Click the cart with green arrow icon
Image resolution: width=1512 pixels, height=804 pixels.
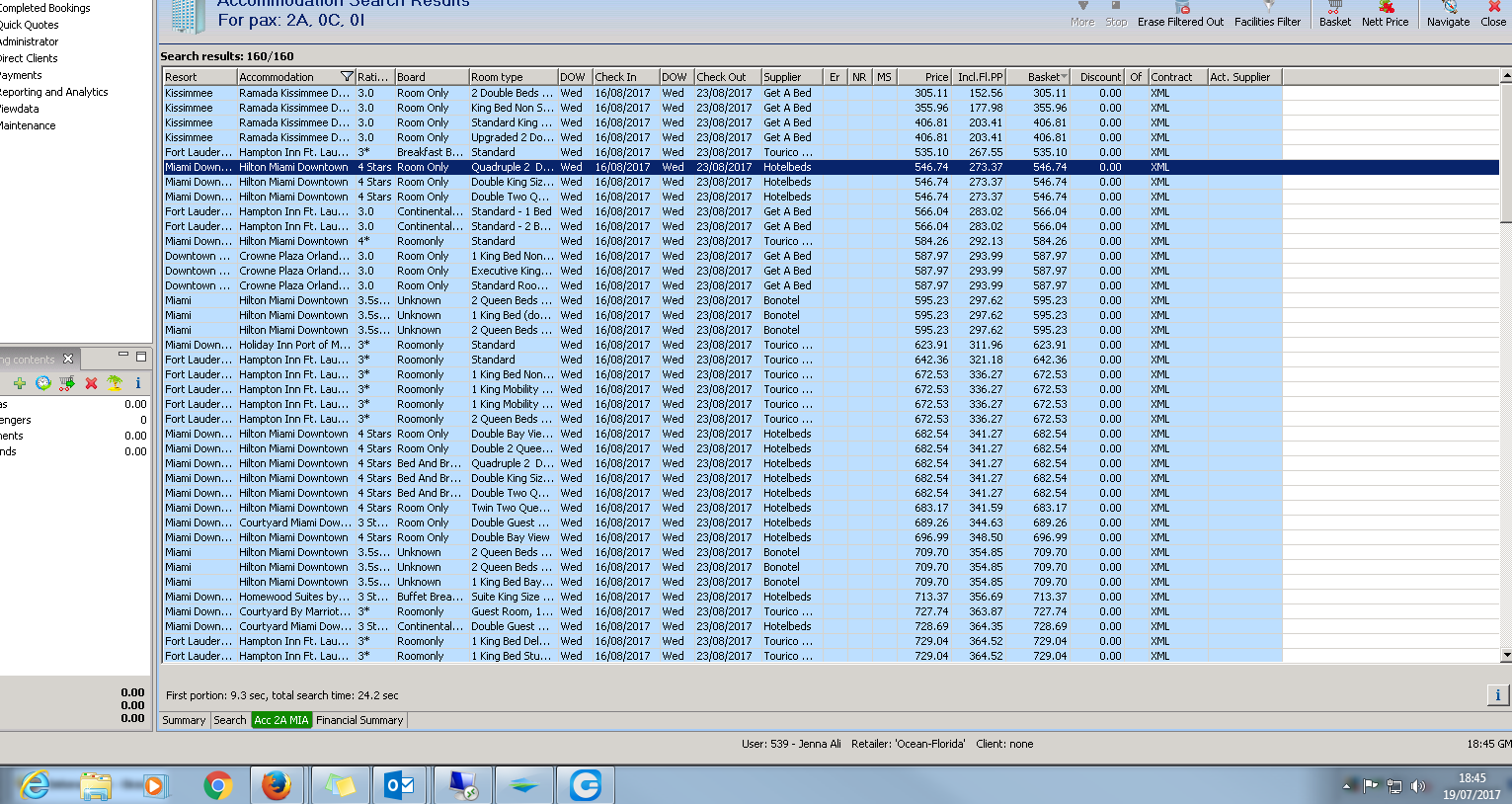coord(67,383)
